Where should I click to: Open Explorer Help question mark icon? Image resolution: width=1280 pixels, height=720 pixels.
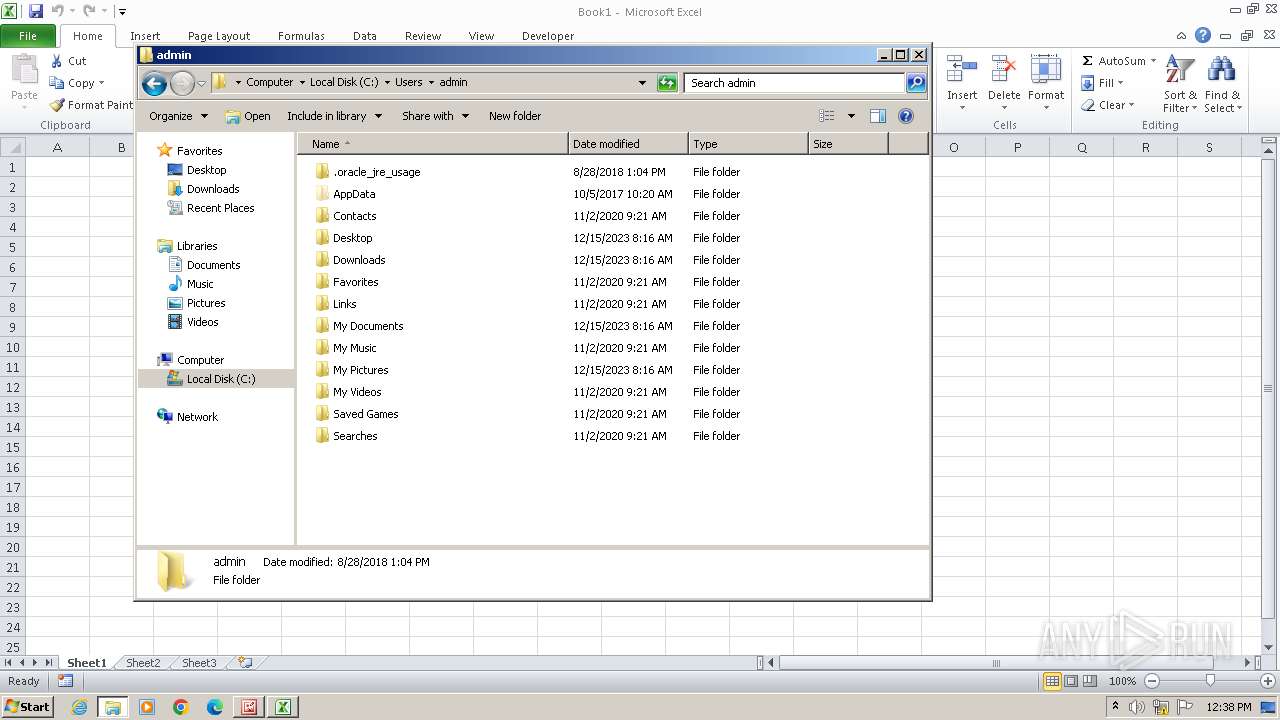coord(906,116)
